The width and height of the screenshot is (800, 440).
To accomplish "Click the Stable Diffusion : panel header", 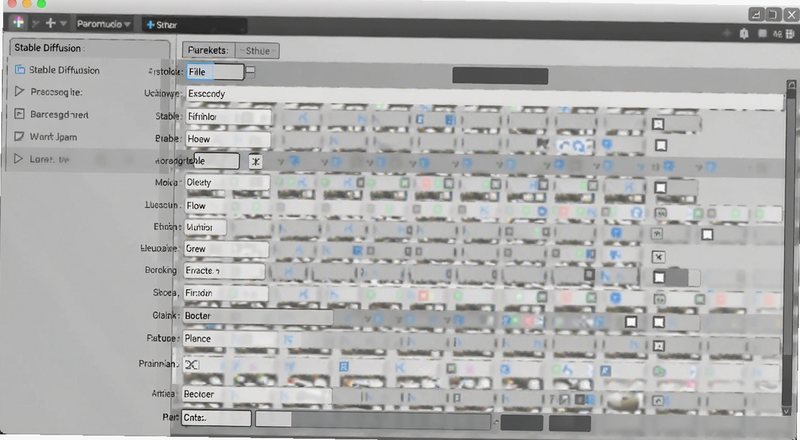I will coord(90,48).
